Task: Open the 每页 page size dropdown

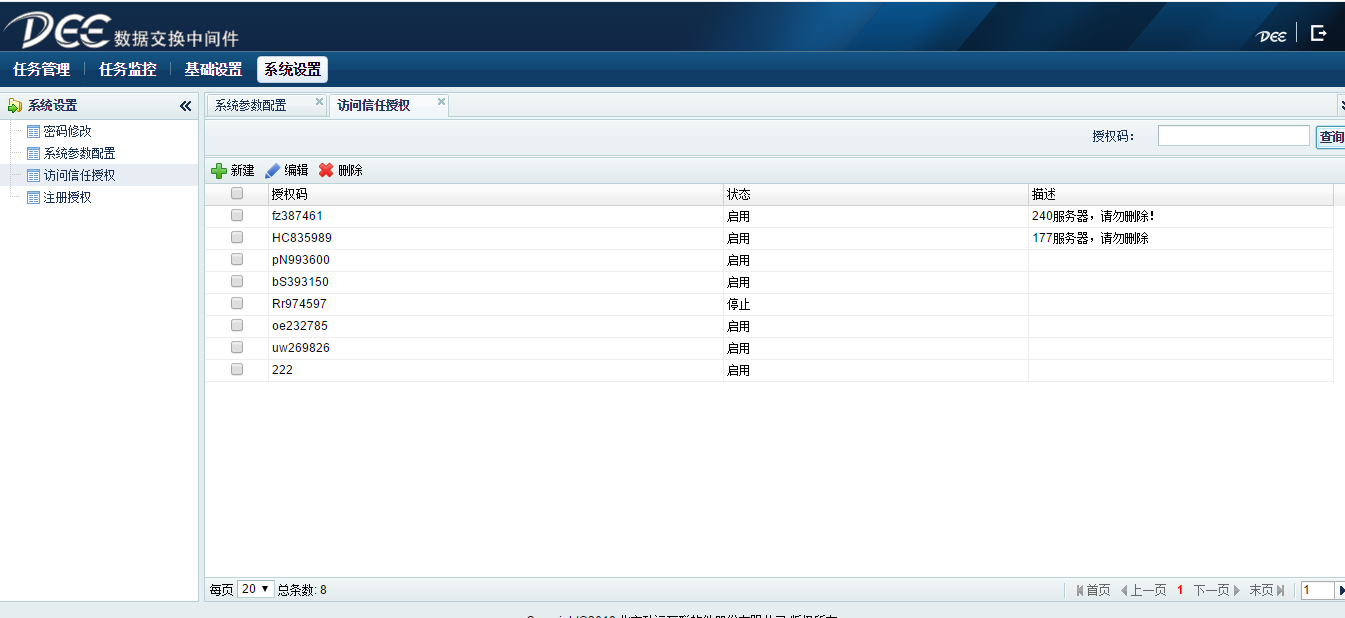Action: (x=255, y=590)
